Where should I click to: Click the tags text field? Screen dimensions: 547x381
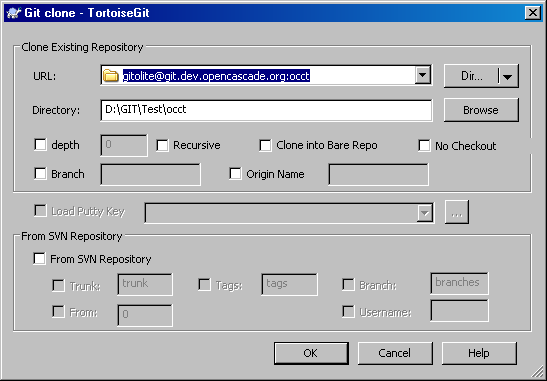[289, 284]
